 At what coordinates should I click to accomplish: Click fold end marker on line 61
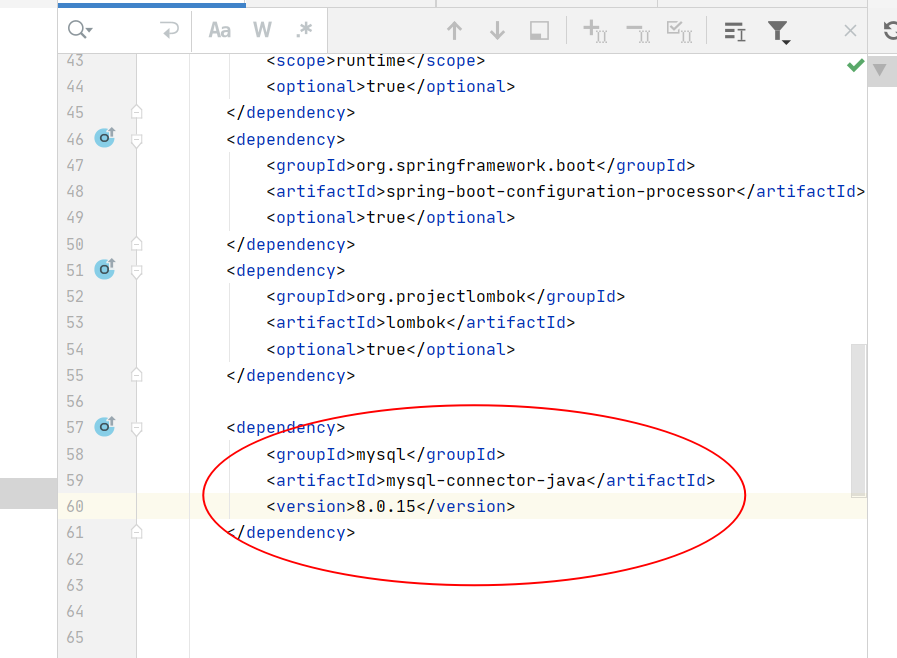(136, 532)
